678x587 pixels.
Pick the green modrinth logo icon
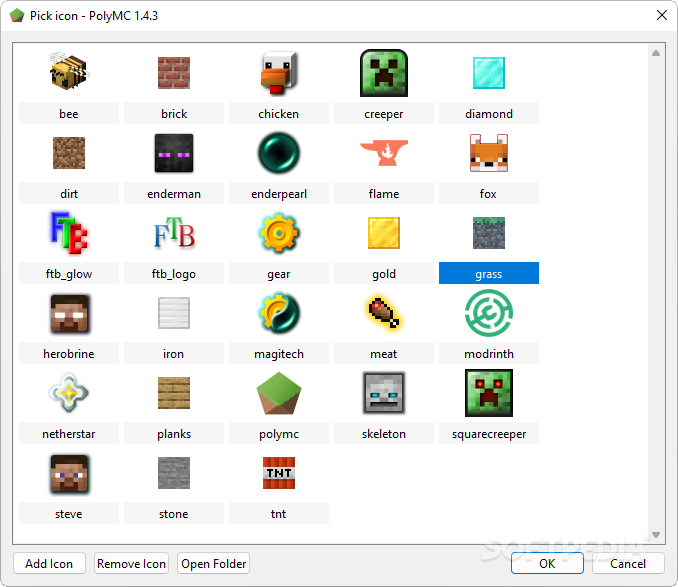(489, 313)
